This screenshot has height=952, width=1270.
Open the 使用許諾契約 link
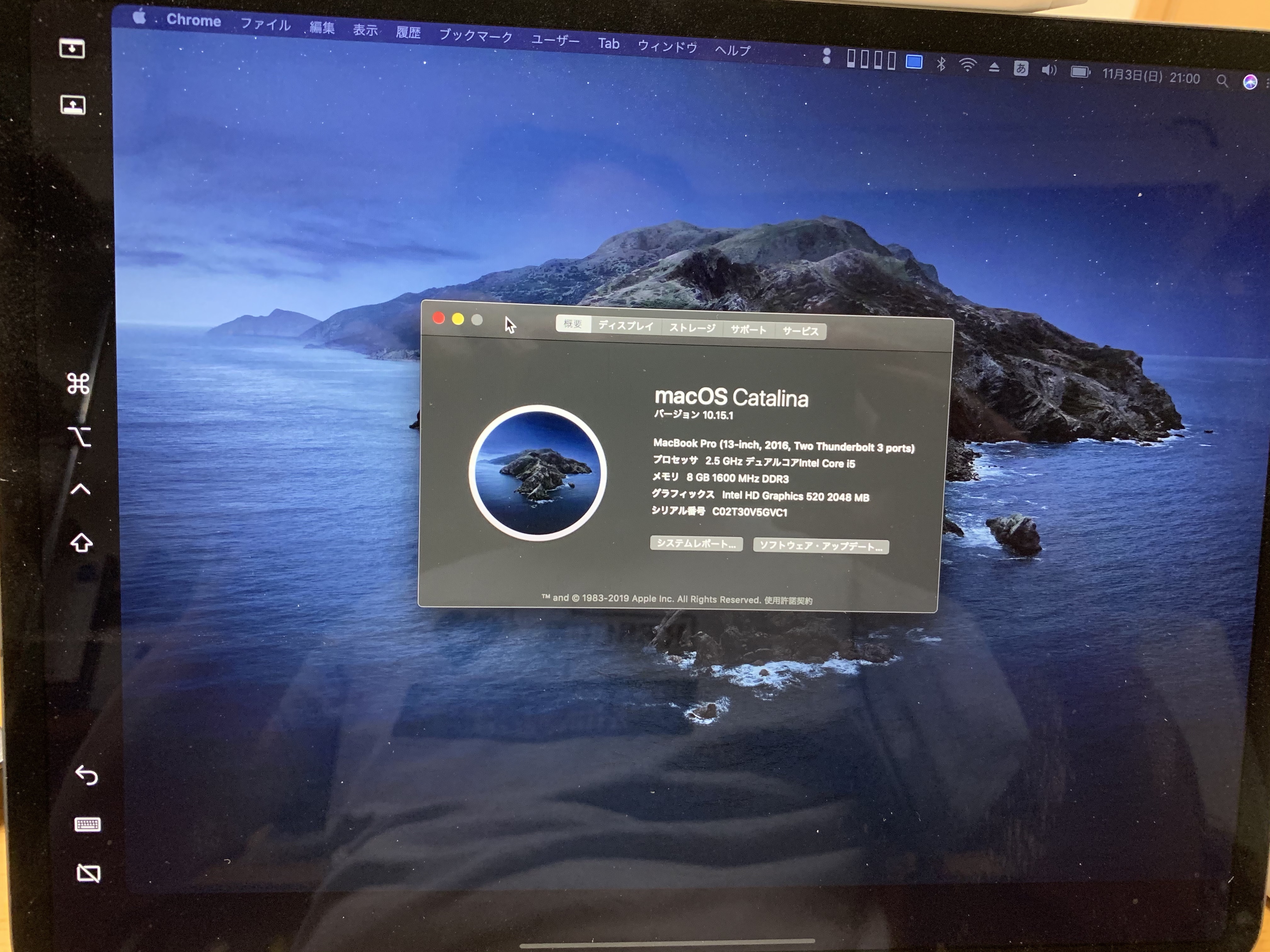click(788, 601)
